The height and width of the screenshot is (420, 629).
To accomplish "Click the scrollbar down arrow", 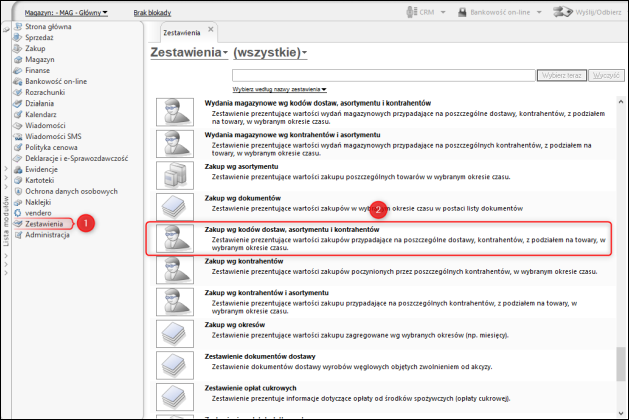I will point(621,414).
